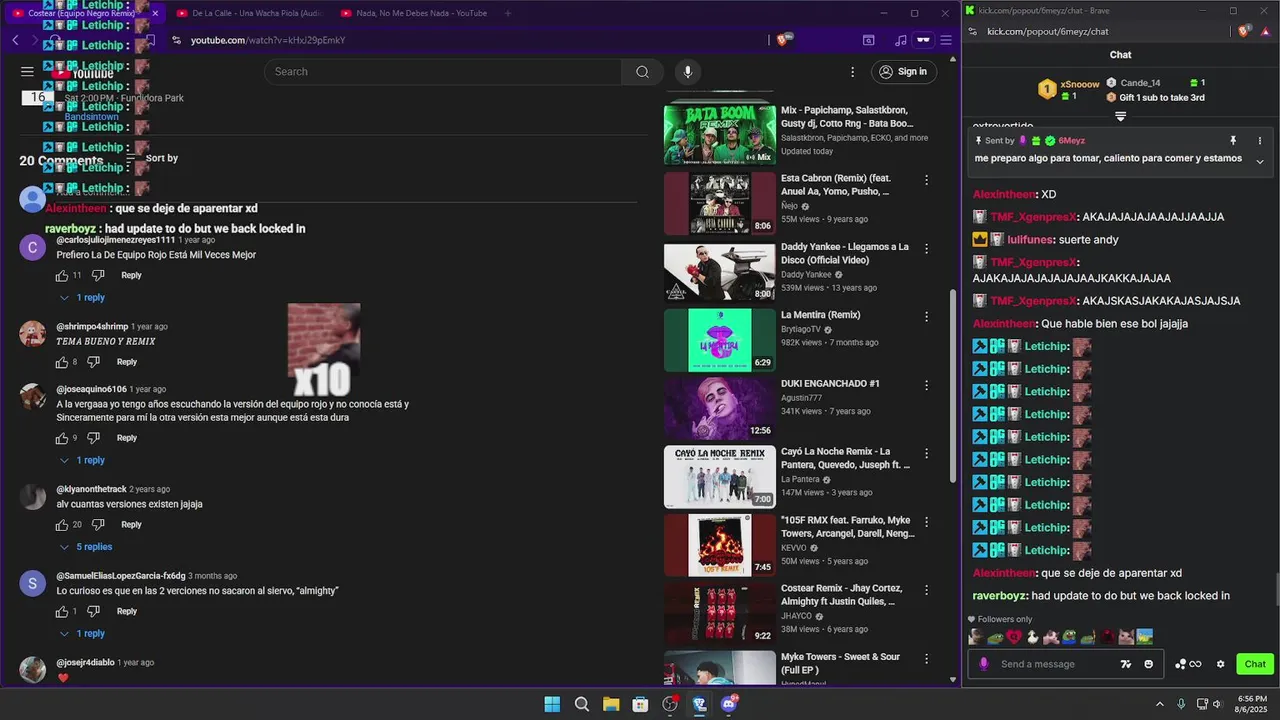Open Windows taskbar Search
The image size is (1280, 720).
582,704
